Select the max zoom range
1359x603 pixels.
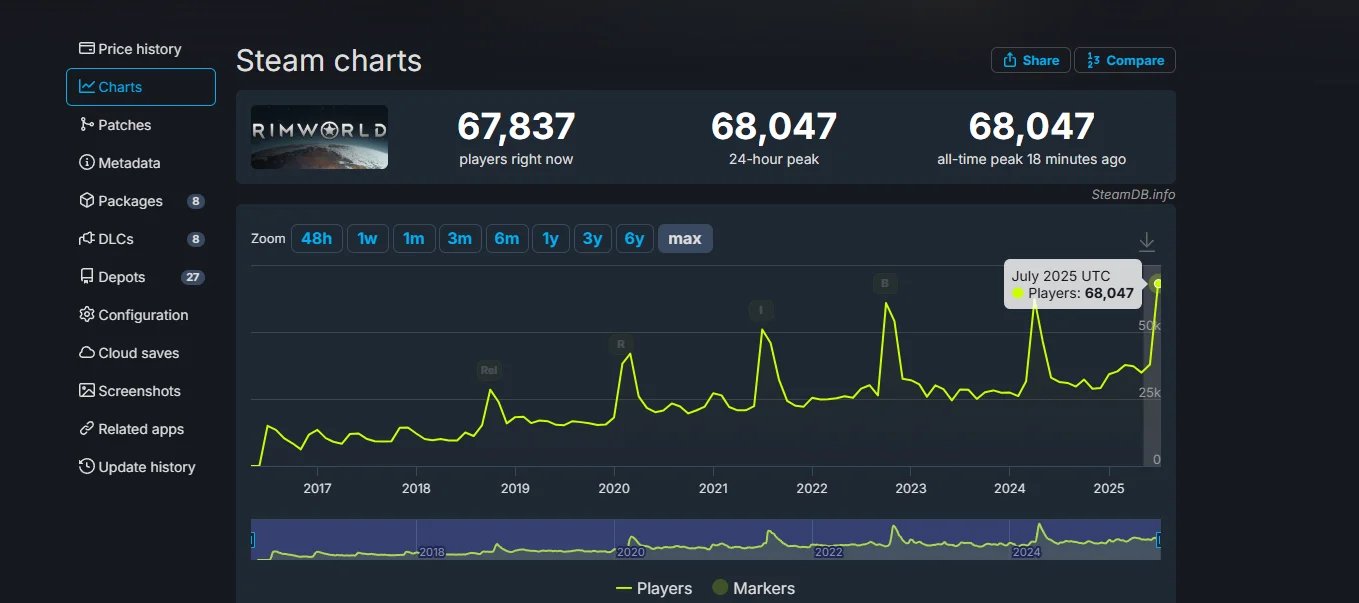685,238
